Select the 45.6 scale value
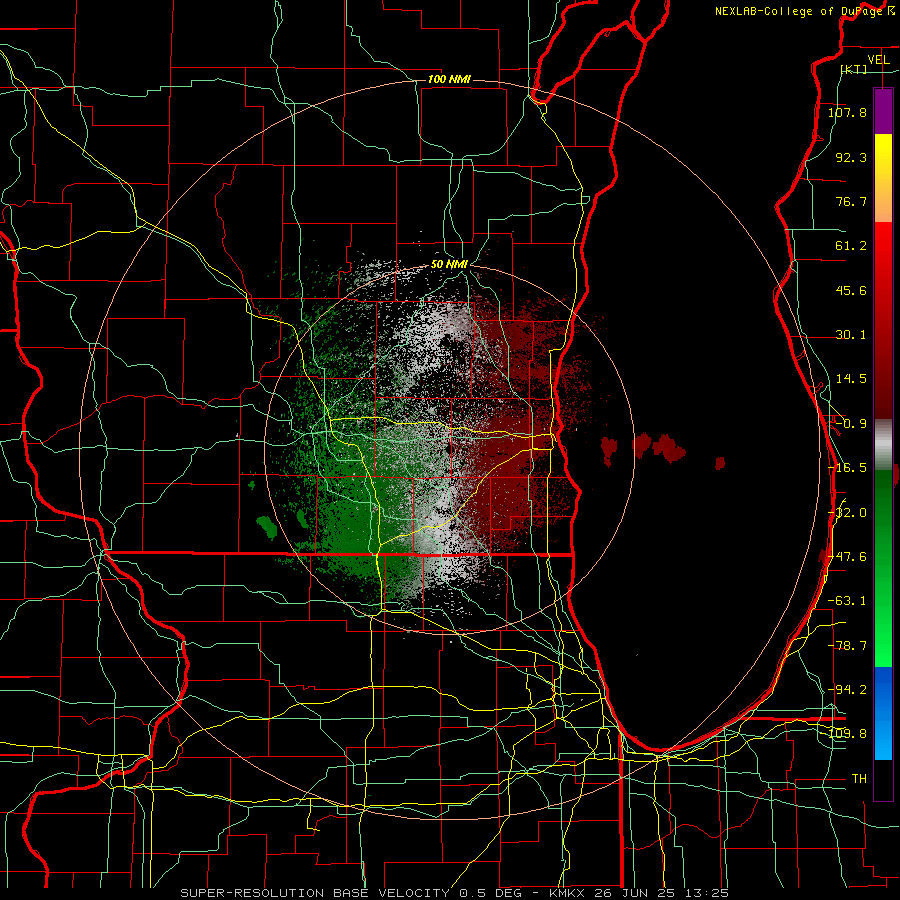Viewport: 900px width, 900px height. [x=851, y=290]
